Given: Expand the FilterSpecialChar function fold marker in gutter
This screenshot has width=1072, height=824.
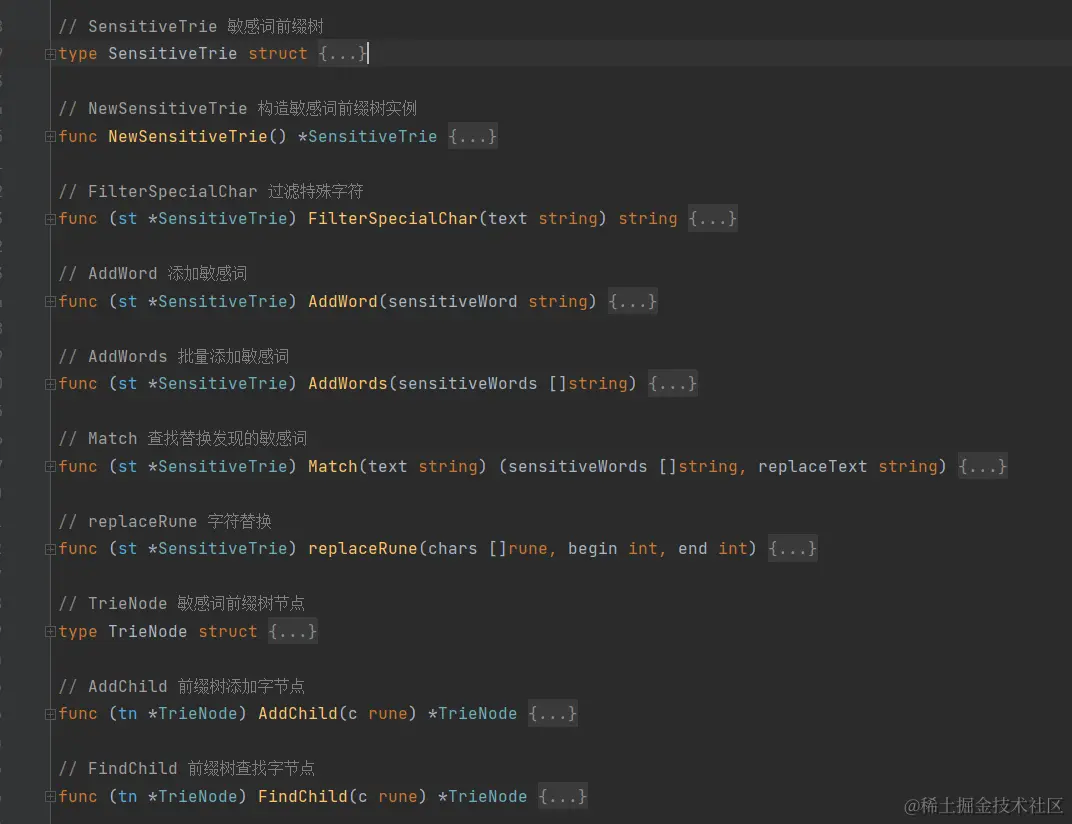Looking at the screenshot, I should 50,220.
